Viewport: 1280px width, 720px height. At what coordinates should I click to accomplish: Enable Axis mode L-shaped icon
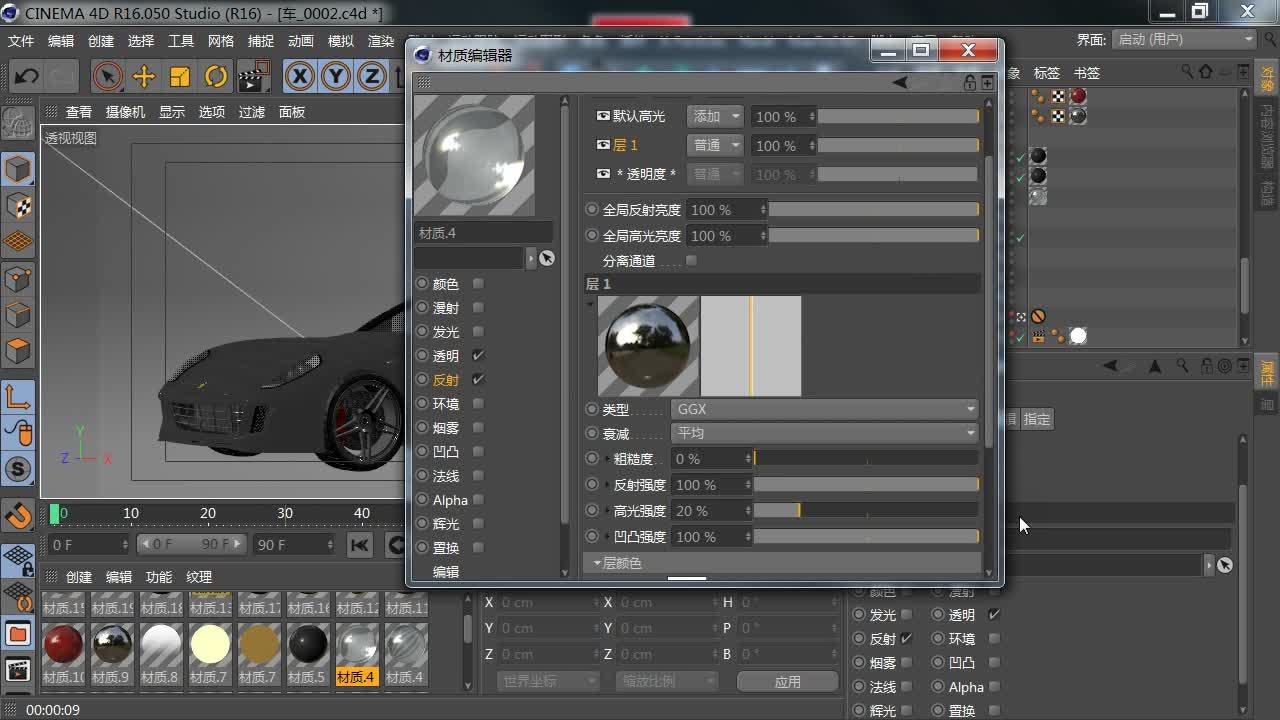coord(18,397)
